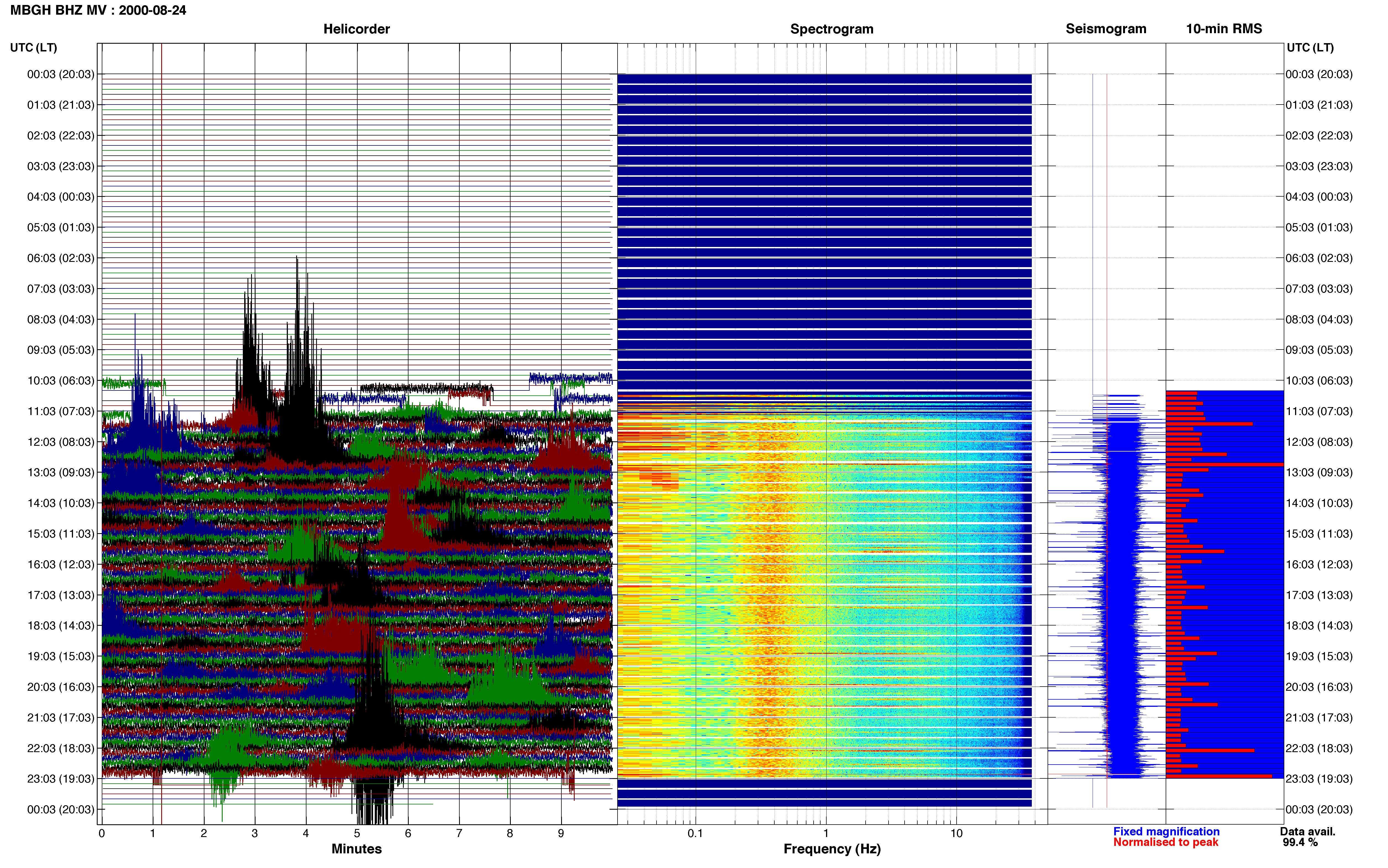Screen dimensions: 1388x868
Task: Click the 'Normalised to peak' legend text
Action: click(1165, 842)
